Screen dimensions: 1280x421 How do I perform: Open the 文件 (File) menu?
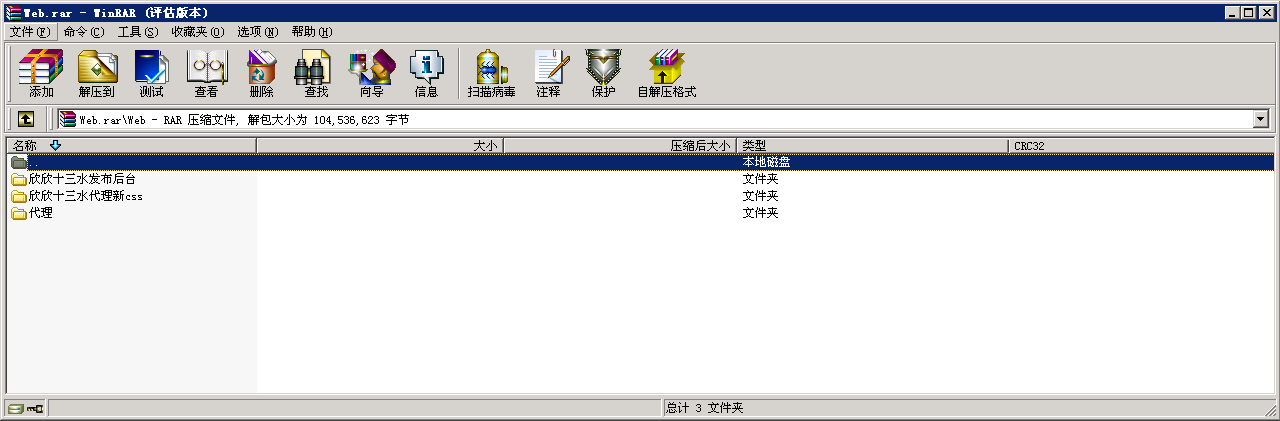pyautogui.click(x=29, y=32)
